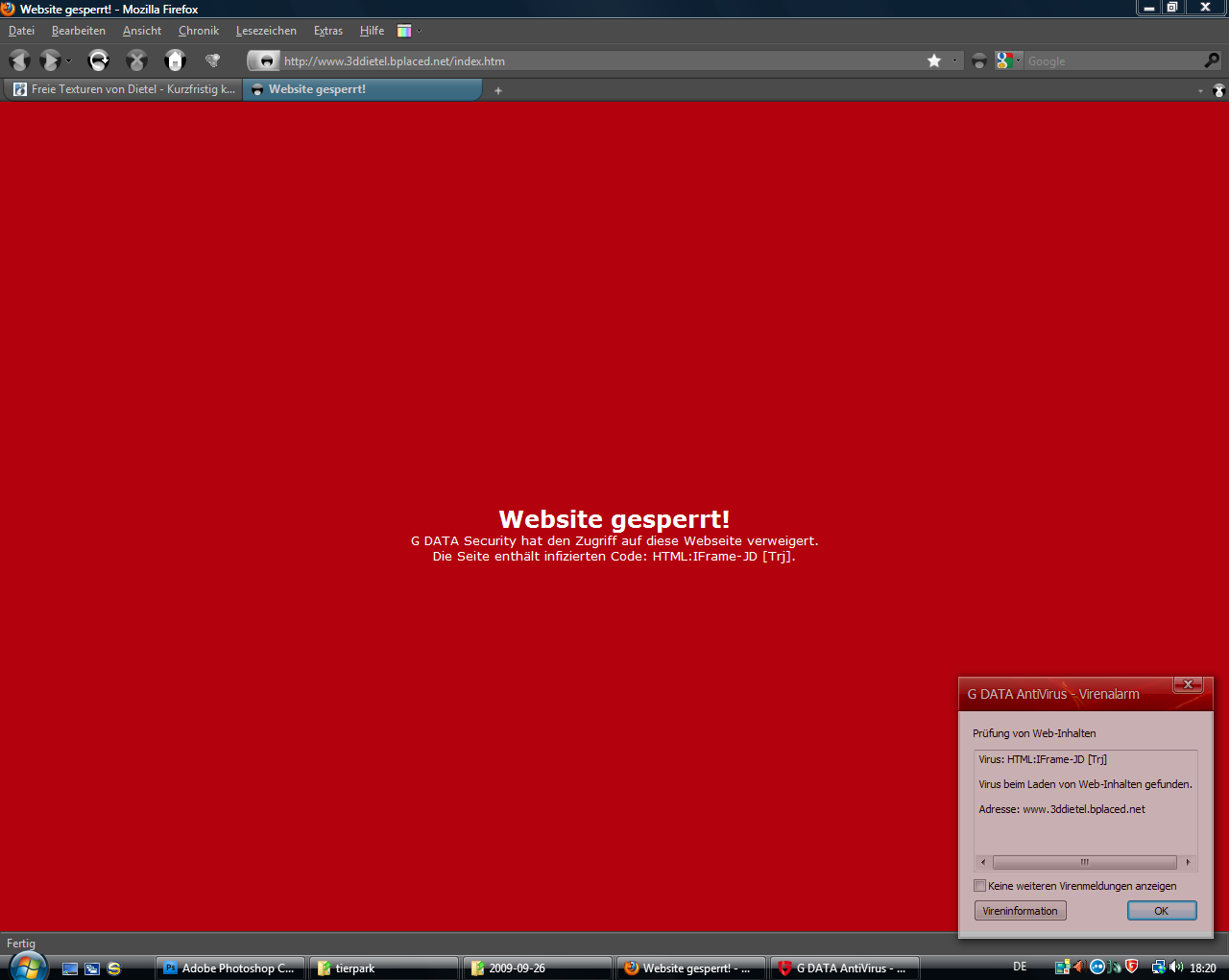Click the 'Adresse: www.3ddietel.bplaced.net' line
Screen dimensions: 1229x980
point(1062,809)
